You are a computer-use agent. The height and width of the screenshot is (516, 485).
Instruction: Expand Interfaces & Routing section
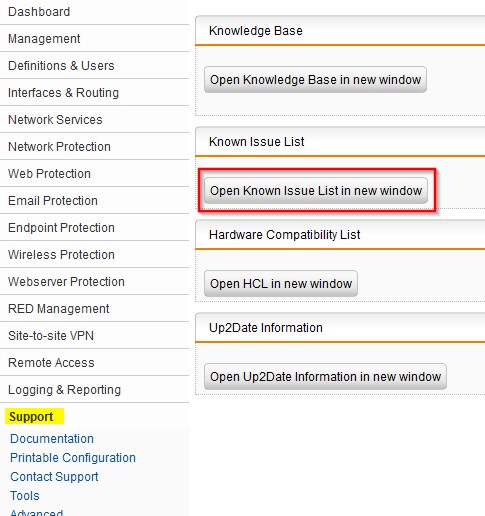[x=94, y=93]
